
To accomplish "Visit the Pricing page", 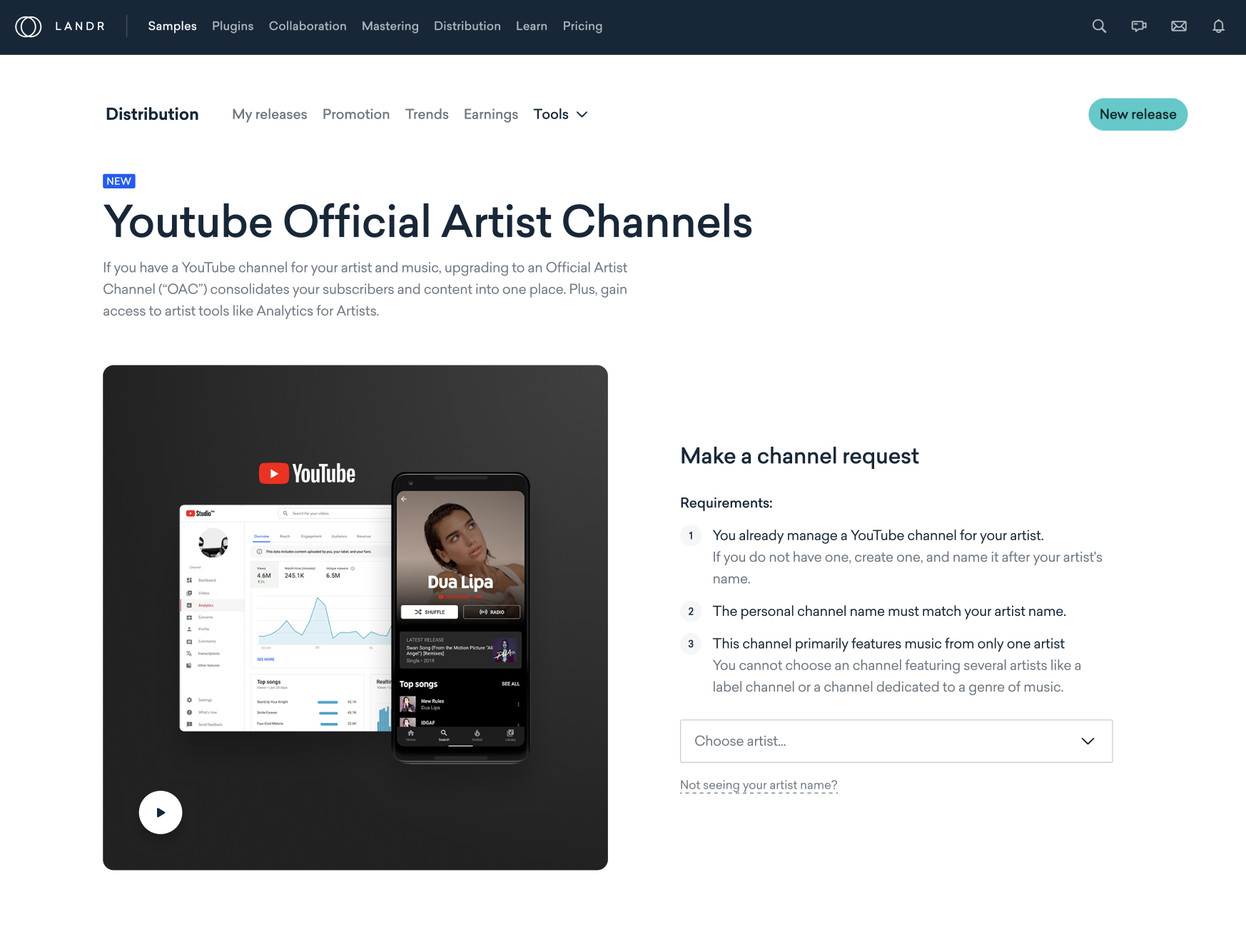I will [582, 26].
